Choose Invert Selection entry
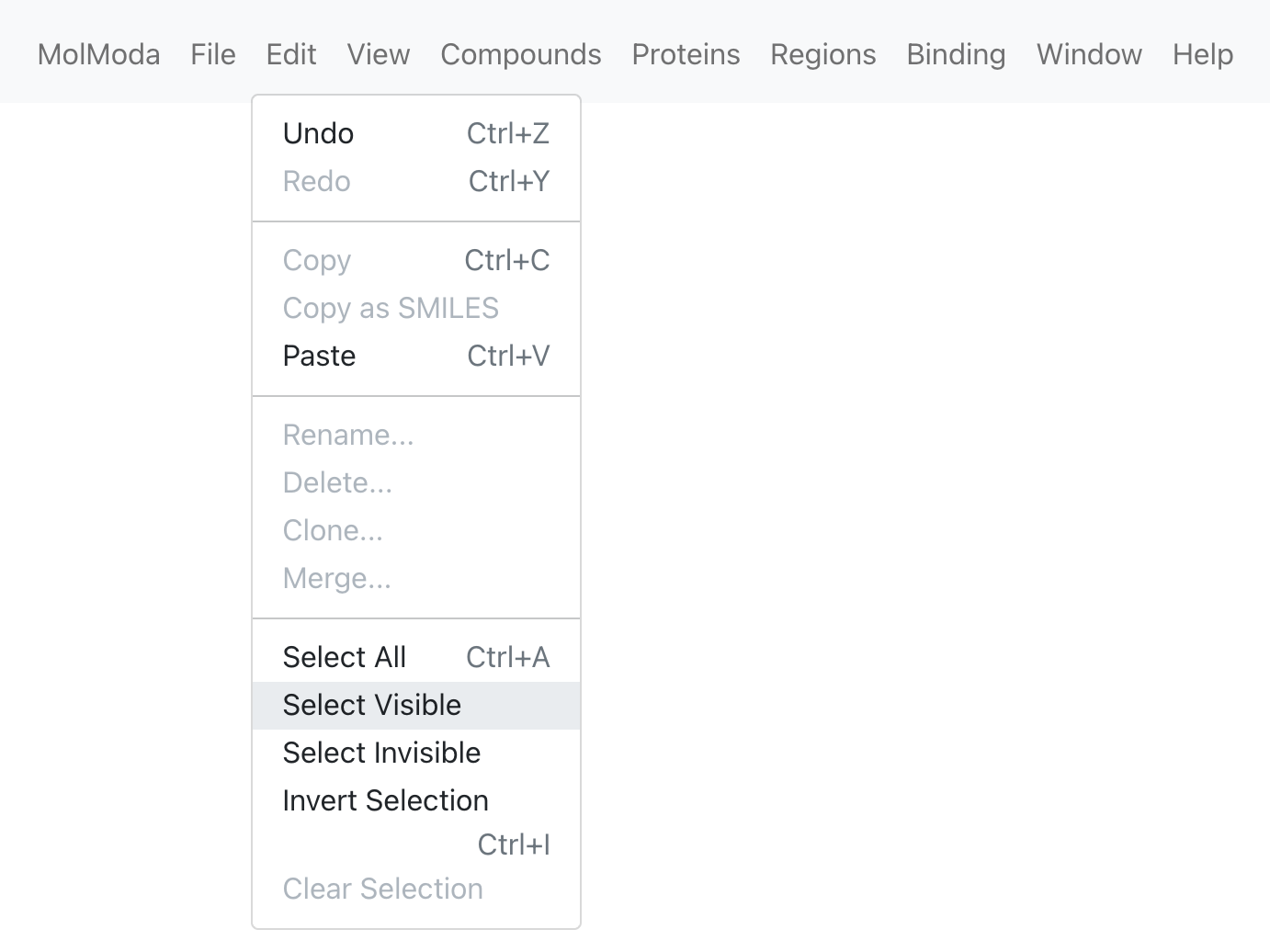 coord(416,822)
